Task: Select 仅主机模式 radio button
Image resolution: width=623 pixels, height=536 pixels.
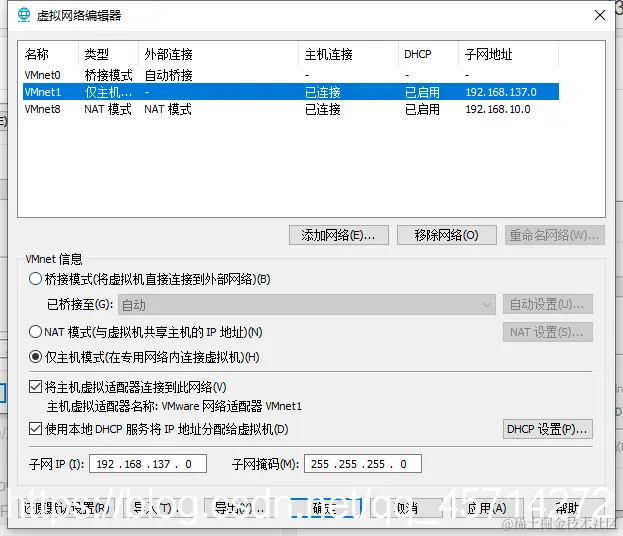Action: pyautogui.click(x=35, y=357)
